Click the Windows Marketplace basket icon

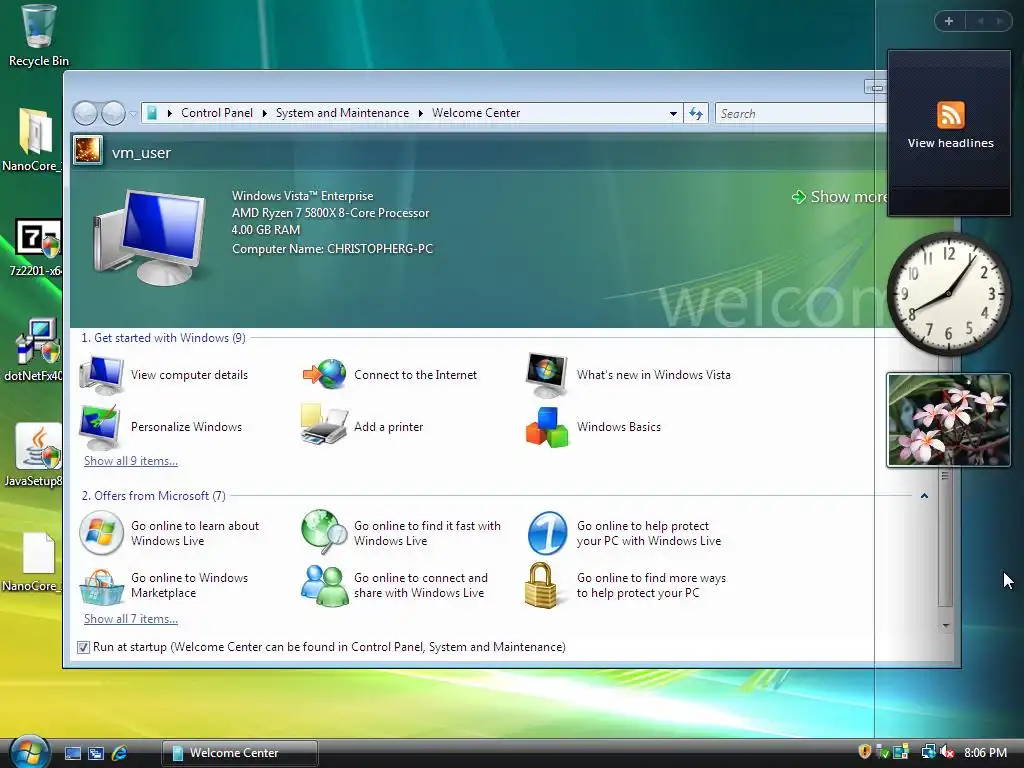pos(101,586)
